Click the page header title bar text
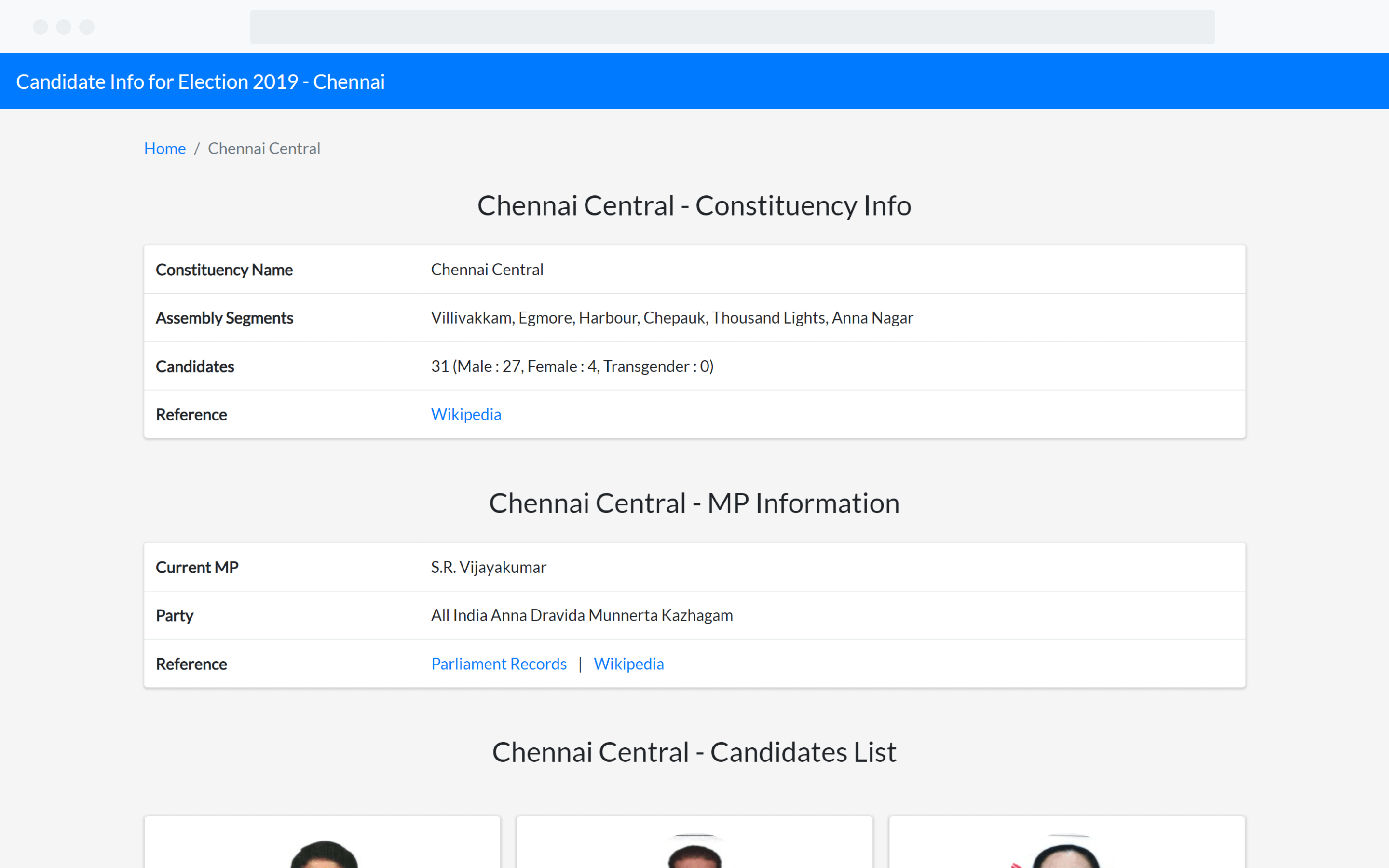The width and height of the screenshot is (1389, 868). [200, 81]
